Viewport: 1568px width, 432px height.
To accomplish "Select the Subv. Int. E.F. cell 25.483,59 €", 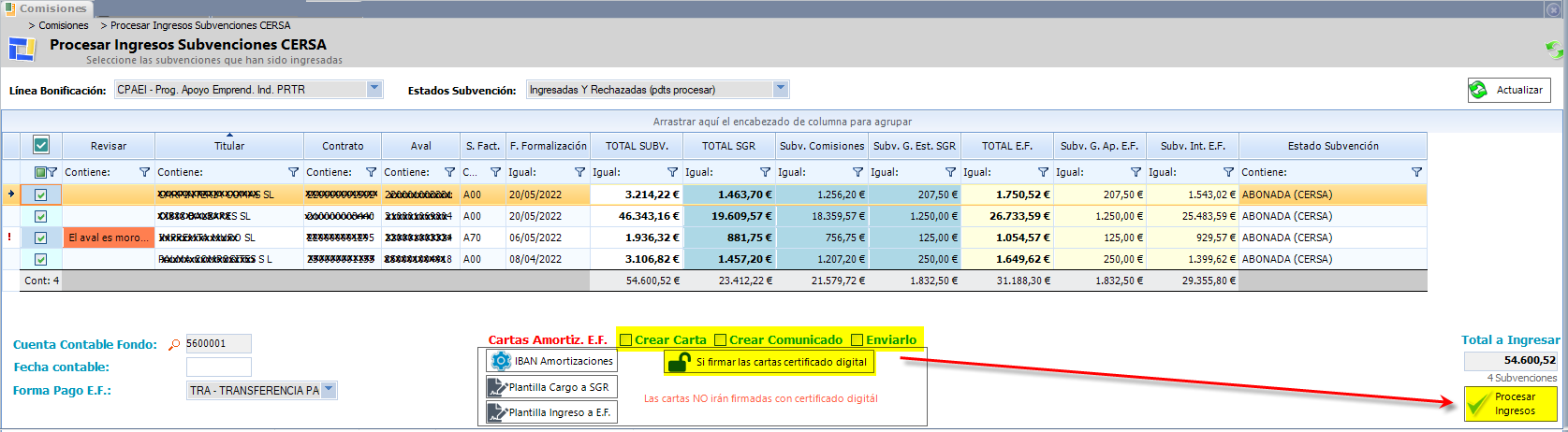I will (1193, 216).
